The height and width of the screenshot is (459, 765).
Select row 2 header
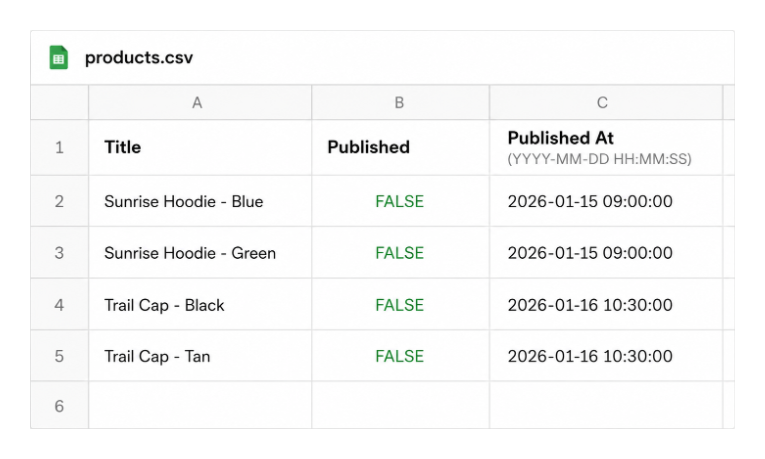coord(60,201)
